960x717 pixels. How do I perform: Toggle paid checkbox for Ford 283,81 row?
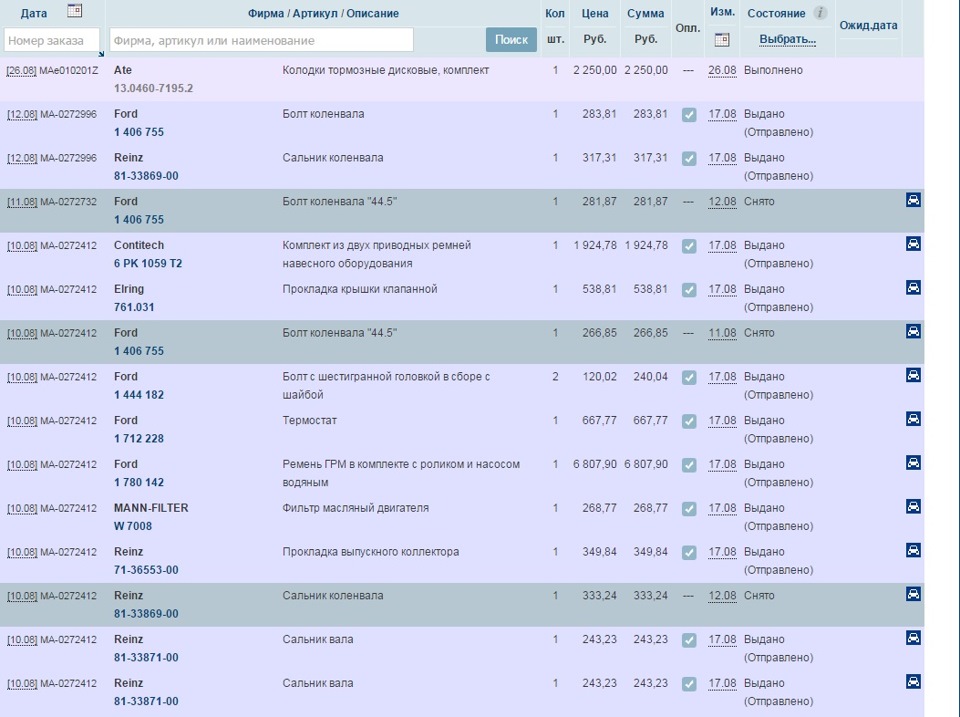[688, 115]
